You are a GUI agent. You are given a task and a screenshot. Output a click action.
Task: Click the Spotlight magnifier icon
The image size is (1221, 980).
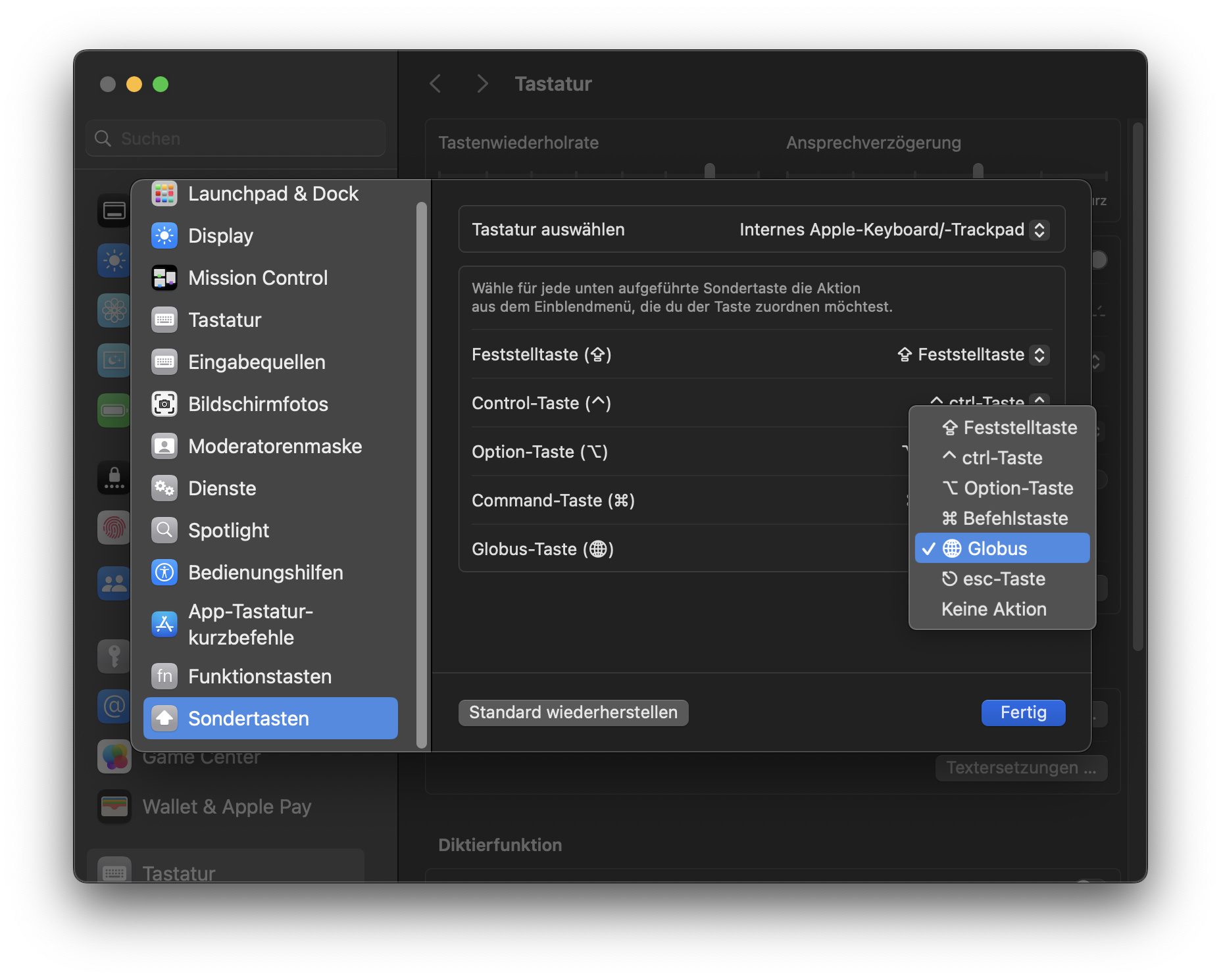click(x=164, y=530)
